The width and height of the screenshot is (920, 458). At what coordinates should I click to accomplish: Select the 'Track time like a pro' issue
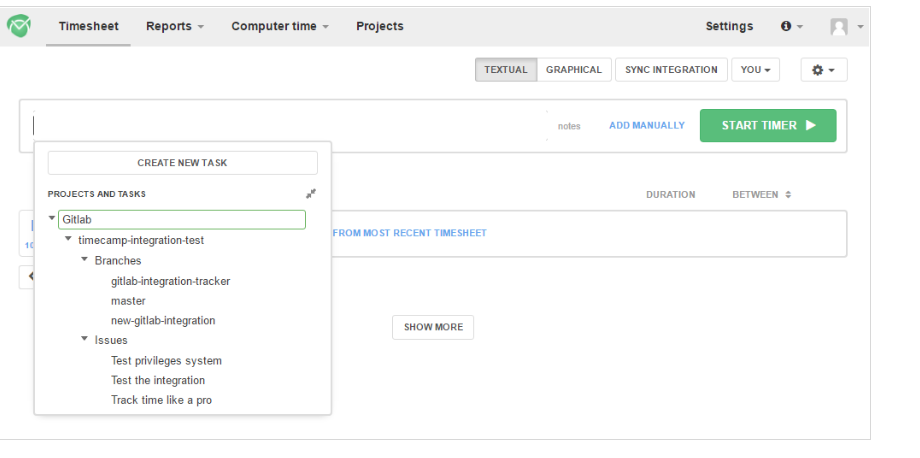[x=161, y=401]
